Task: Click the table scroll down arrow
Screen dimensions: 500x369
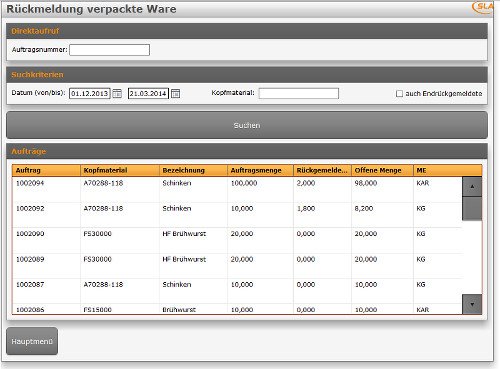Action: 472,304
